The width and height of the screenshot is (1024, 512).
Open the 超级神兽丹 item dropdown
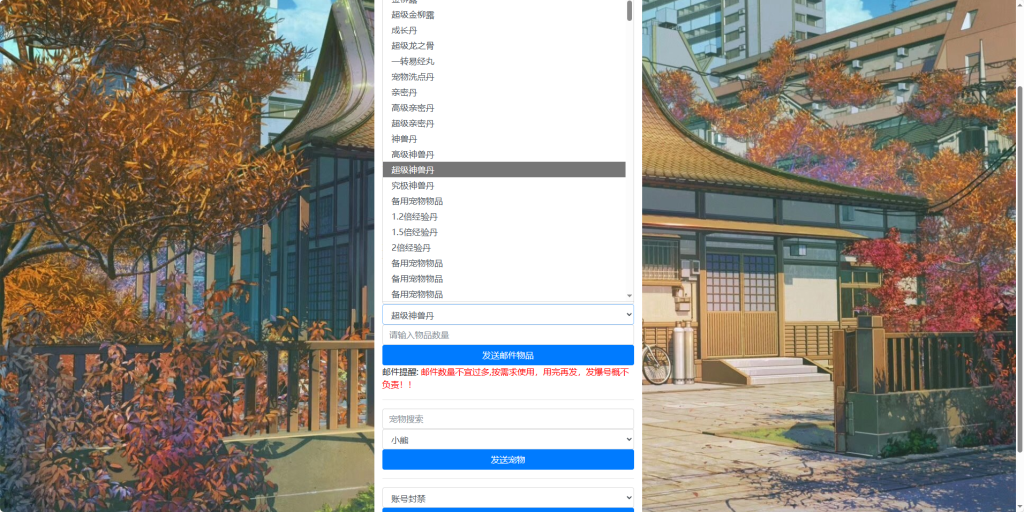pyautogui.click(x=508, y=315)
